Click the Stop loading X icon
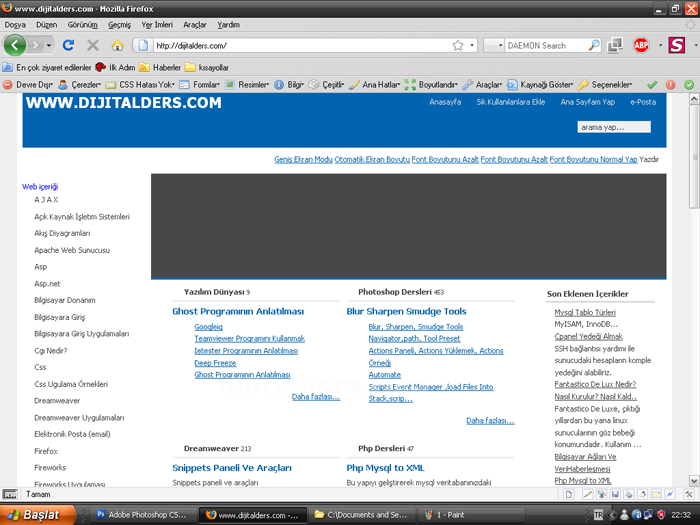Image resolution: width=700 pixels, height=525 pixels. (93, 45)
